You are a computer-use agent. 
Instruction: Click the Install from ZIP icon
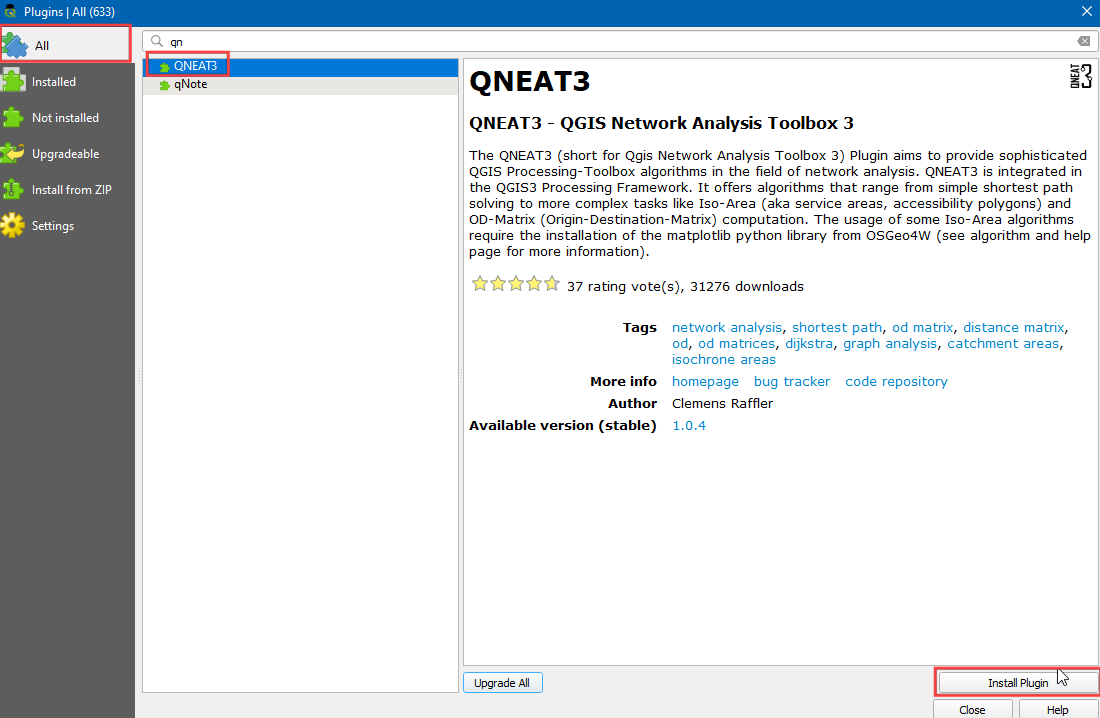(x=14, y=190)
